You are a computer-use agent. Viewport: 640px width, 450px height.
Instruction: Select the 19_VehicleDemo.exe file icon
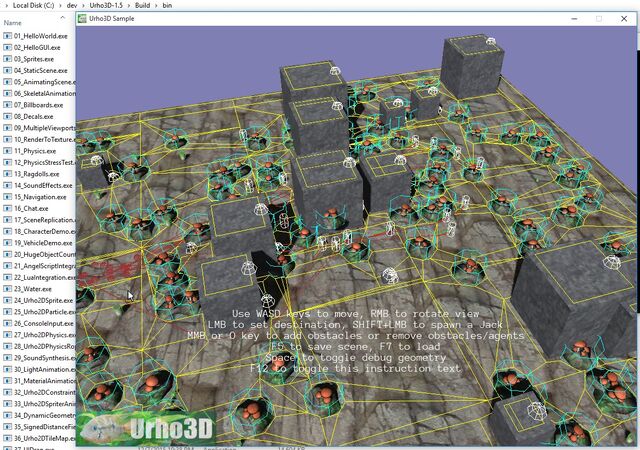pyautogui.click(x=7, y=243)
